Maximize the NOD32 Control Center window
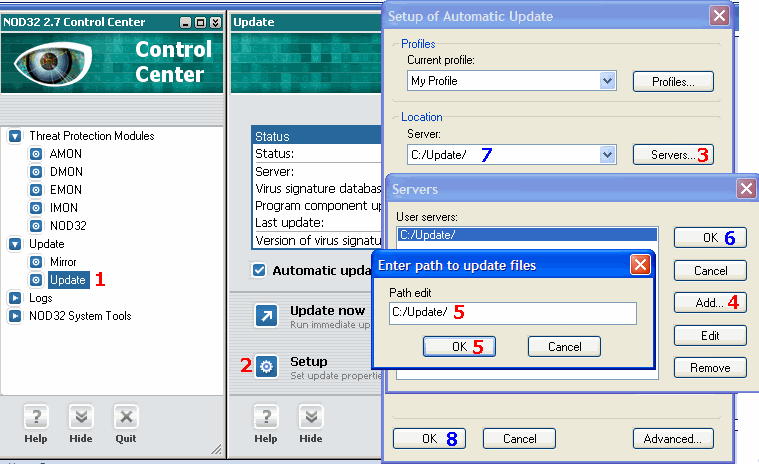The image size is (759, 464). click(200, 23)
